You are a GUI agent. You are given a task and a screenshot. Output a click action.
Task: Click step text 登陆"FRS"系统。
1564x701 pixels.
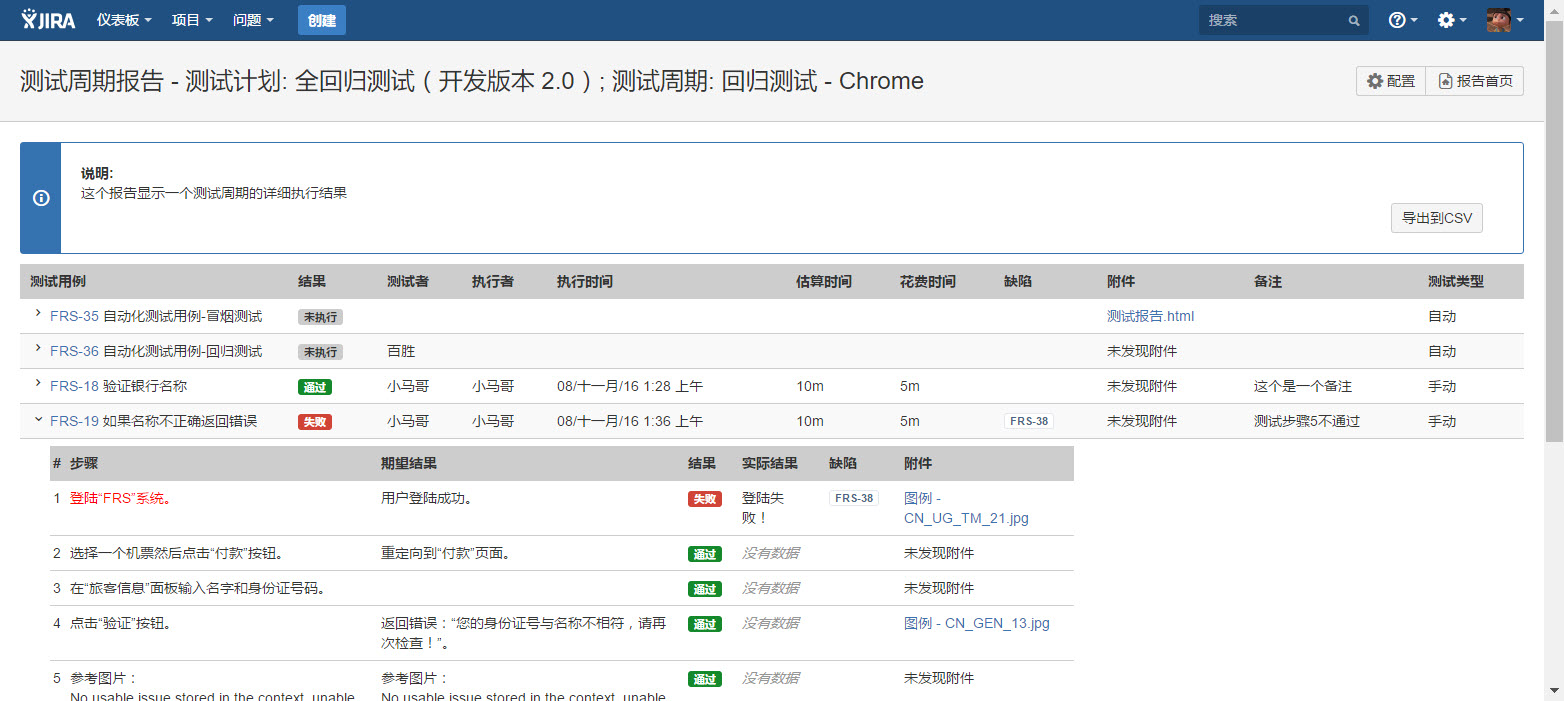120,498
